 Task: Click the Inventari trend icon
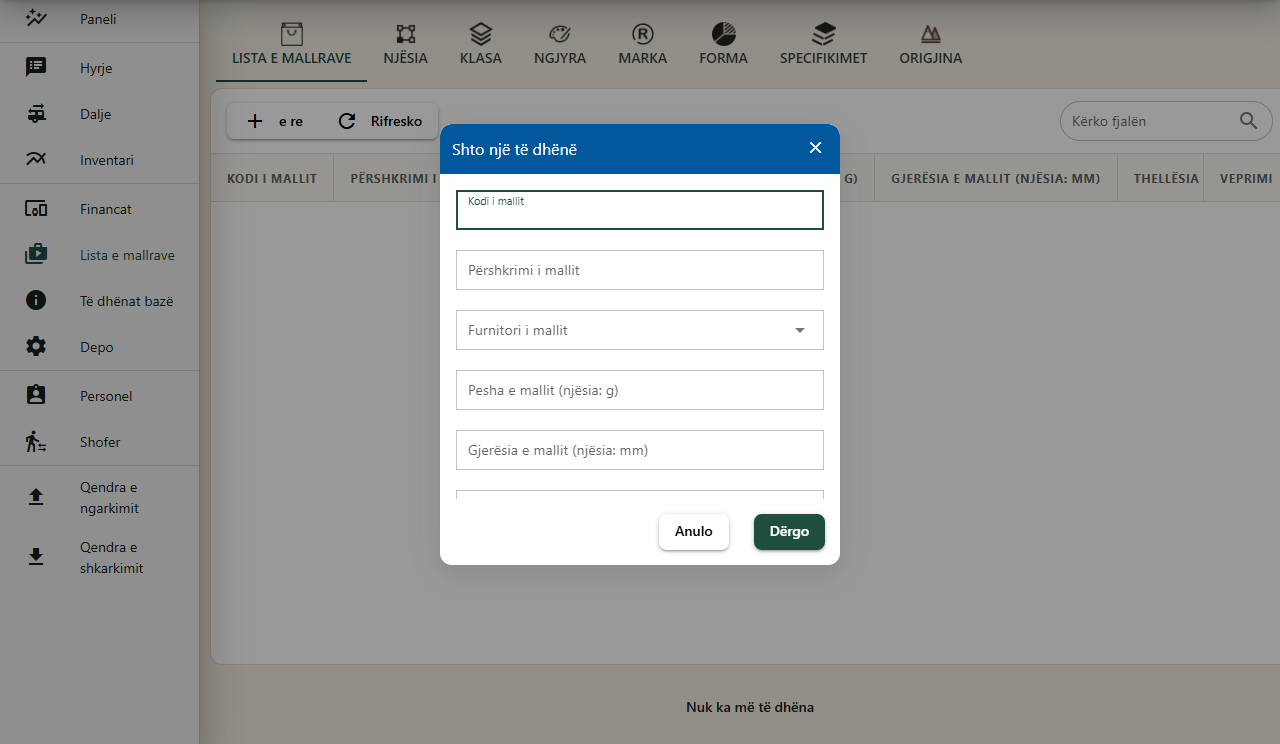tap(36, 159)
